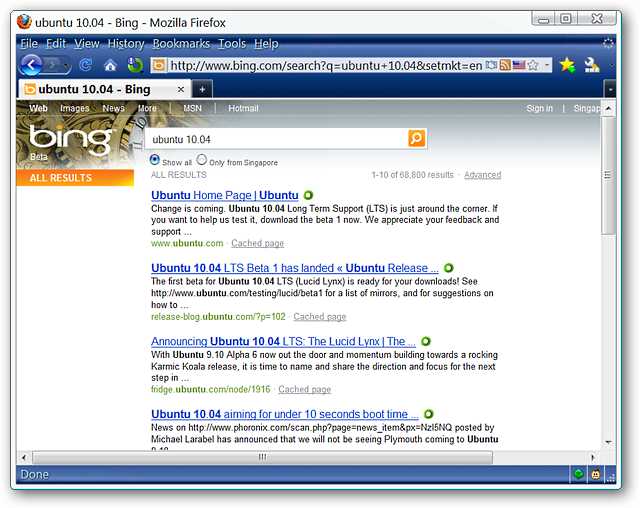
Task: Click the Bing logo
Action: (70, 140)
